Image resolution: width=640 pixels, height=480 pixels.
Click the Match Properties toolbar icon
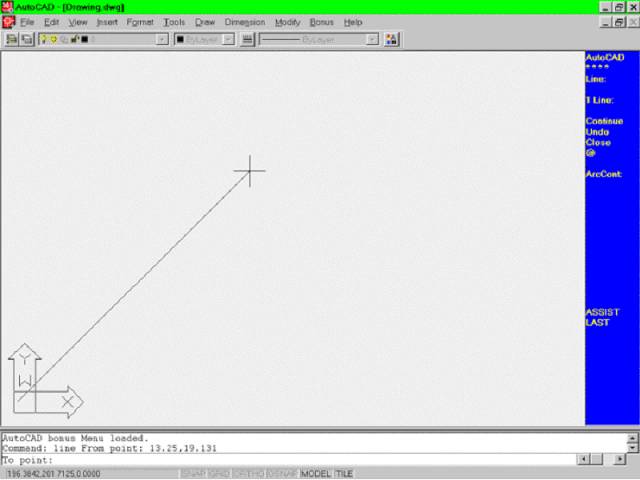[x=391, y=39]
